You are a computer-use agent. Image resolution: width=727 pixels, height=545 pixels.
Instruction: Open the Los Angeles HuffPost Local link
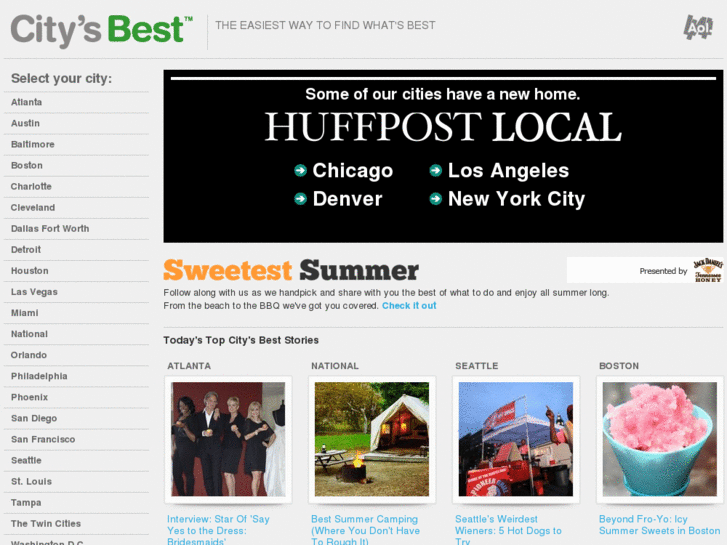[508, 171]
